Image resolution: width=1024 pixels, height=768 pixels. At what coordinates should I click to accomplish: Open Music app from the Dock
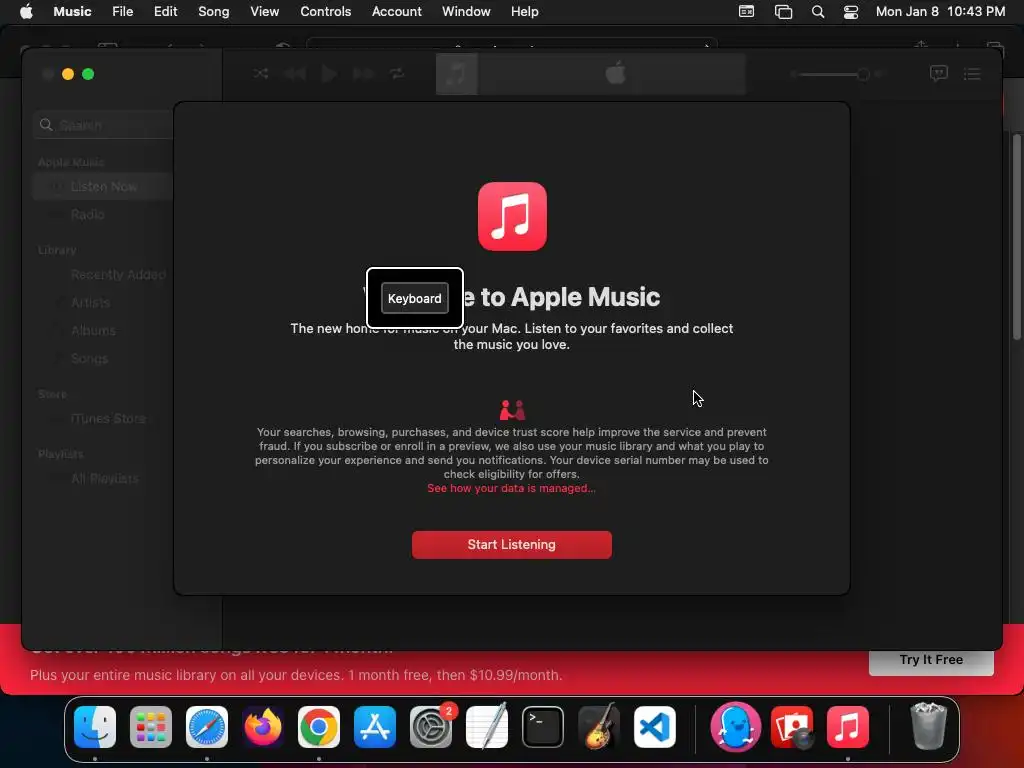[848, 727]
